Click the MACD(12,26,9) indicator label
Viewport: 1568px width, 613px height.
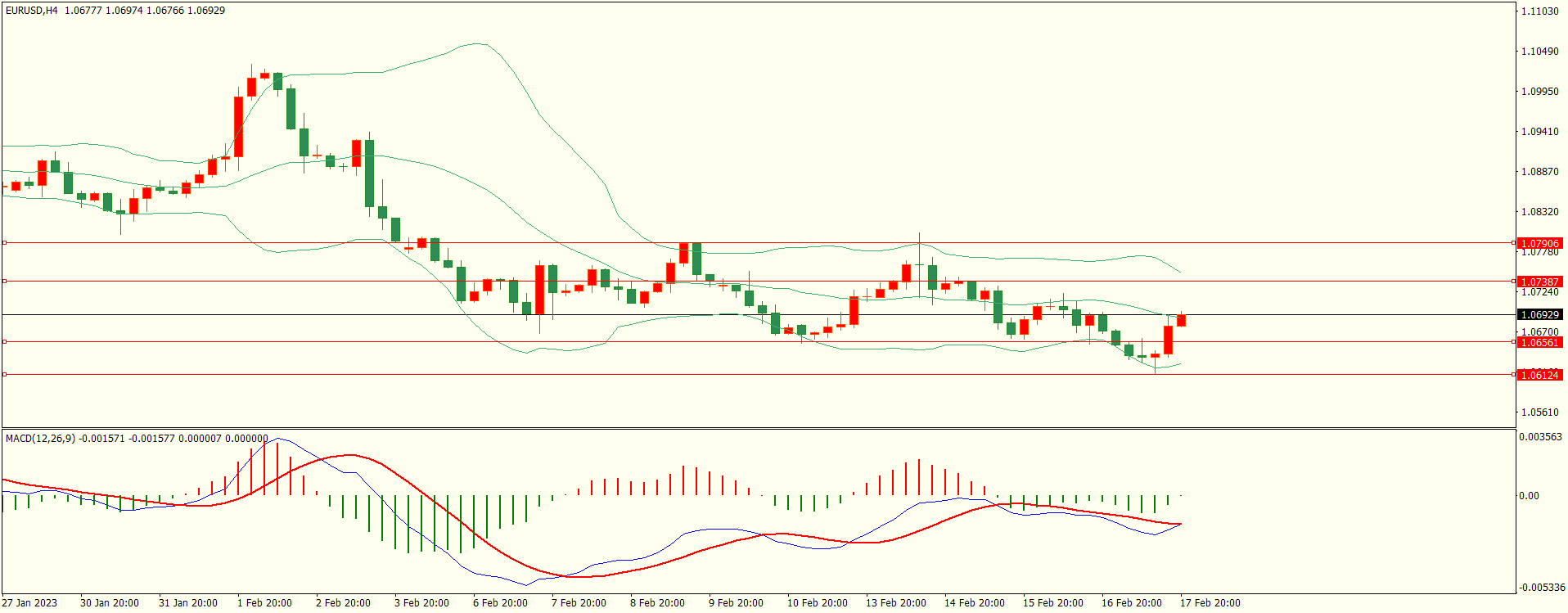pyautogui.click(x=40, y=439)
